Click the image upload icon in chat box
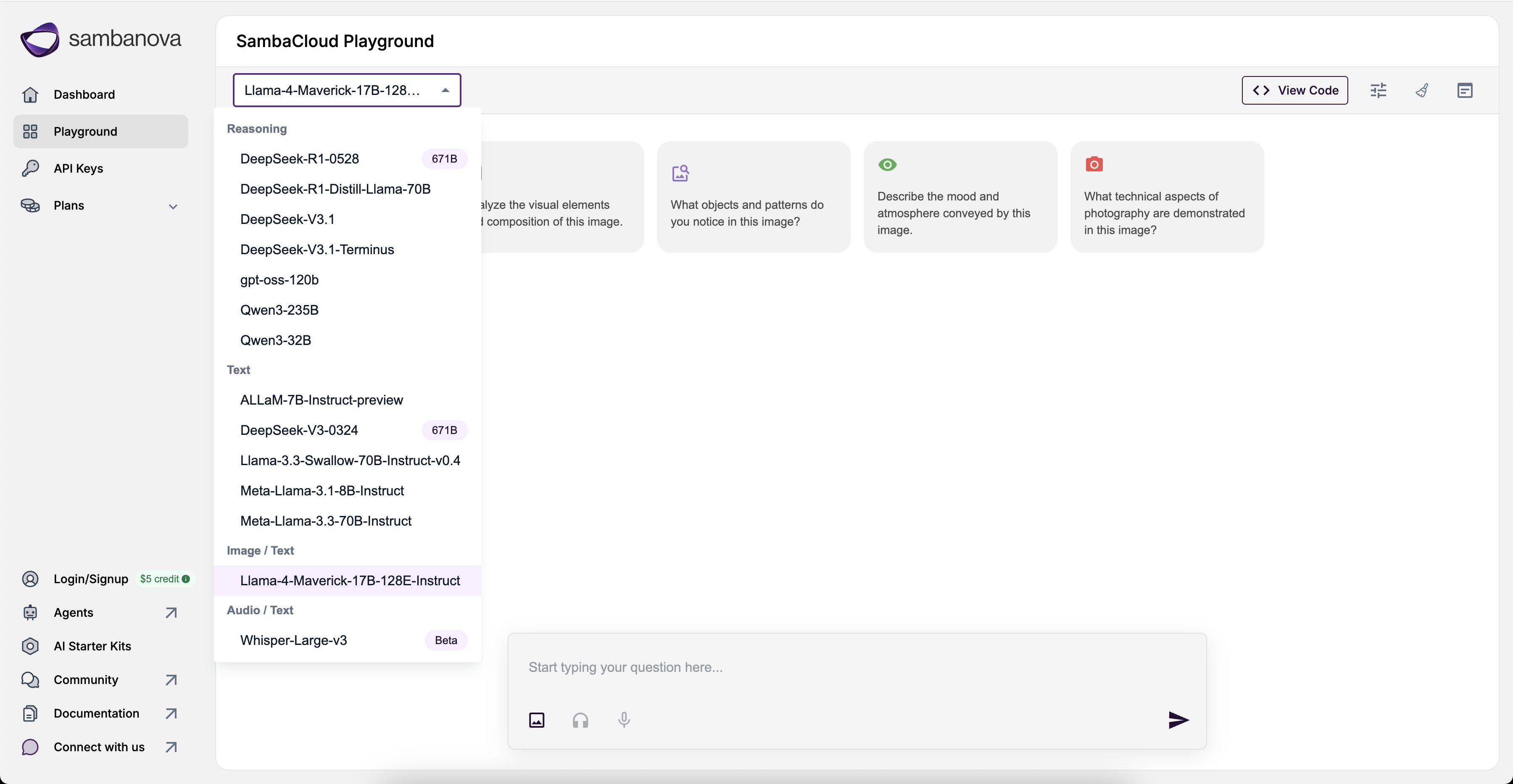 [x=536, y=719]
